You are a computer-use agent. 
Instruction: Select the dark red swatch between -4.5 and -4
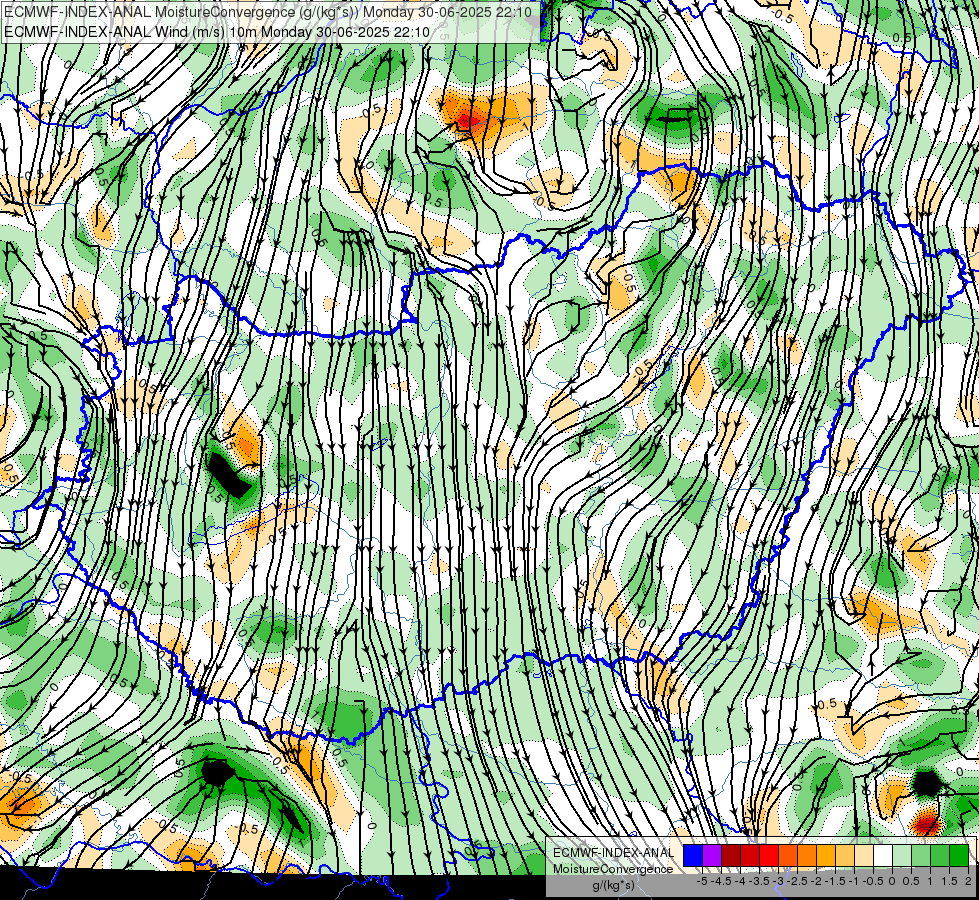pyautogui.click(x=731, y=855)
